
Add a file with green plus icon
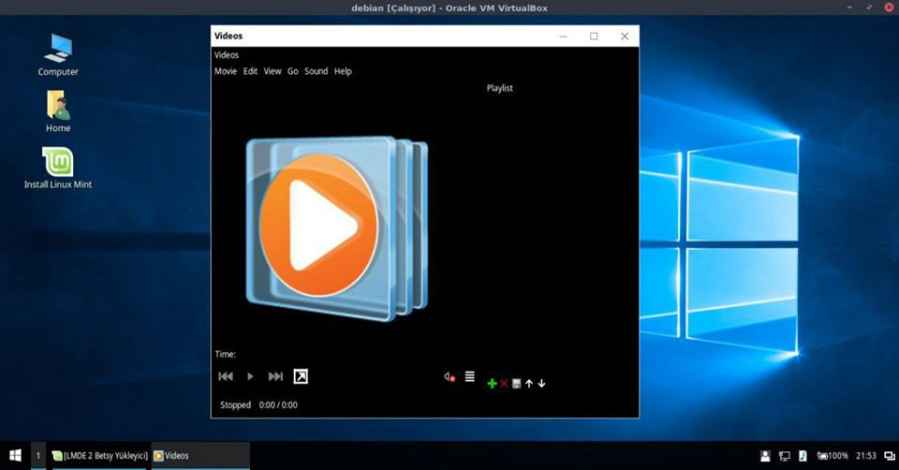[x=492, y=383]
